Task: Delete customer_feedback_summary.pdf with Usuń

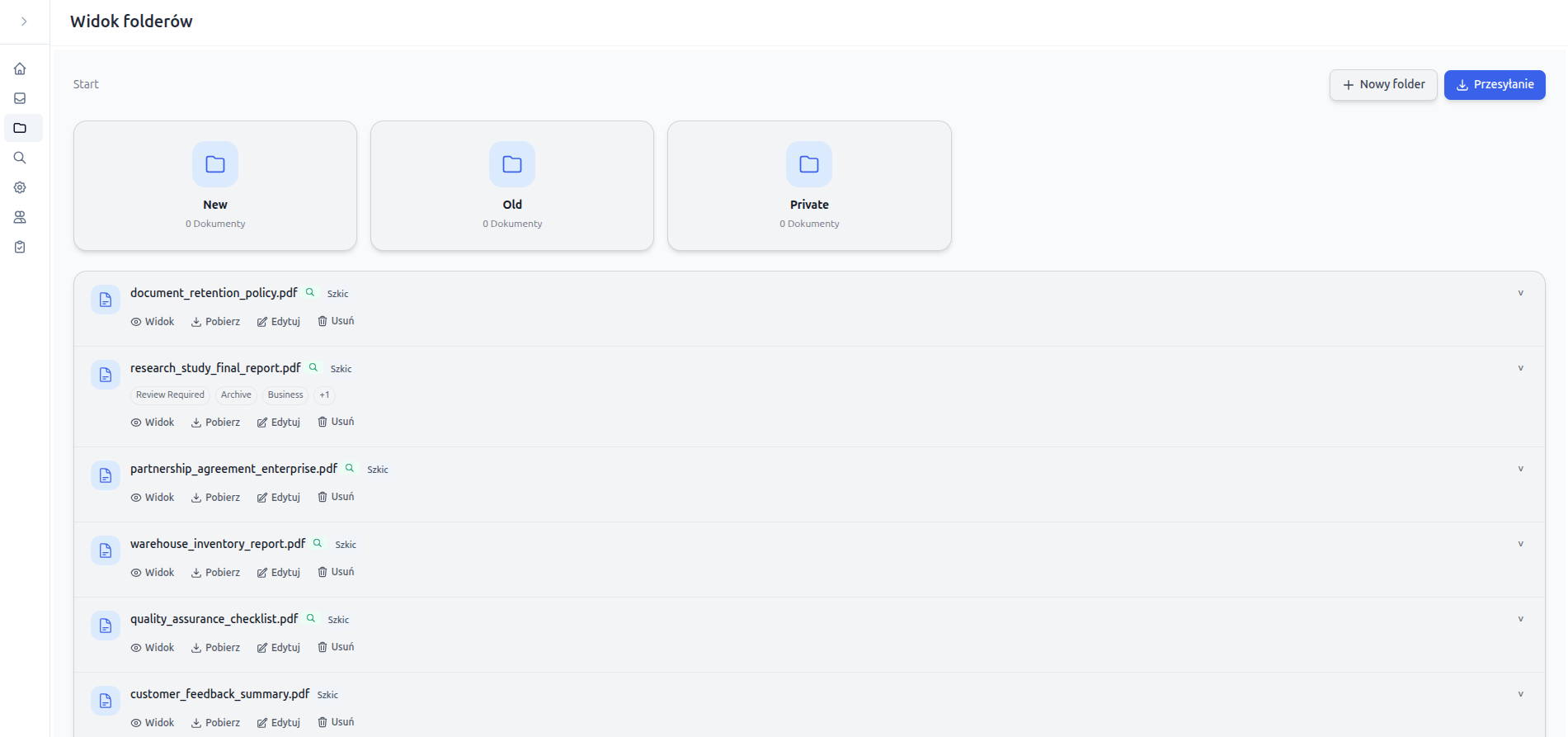Action: [336, 722]
